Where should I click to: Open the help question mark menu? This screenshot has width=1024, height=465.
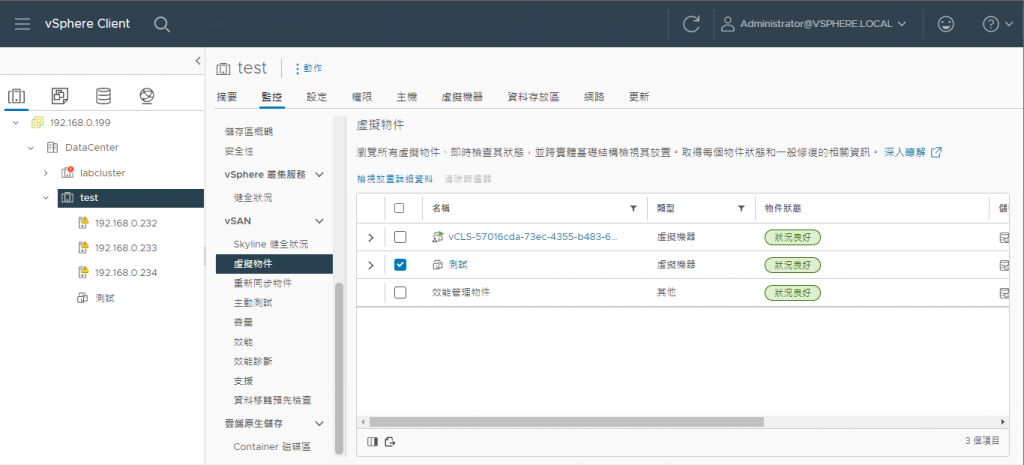tap(997, 24)
